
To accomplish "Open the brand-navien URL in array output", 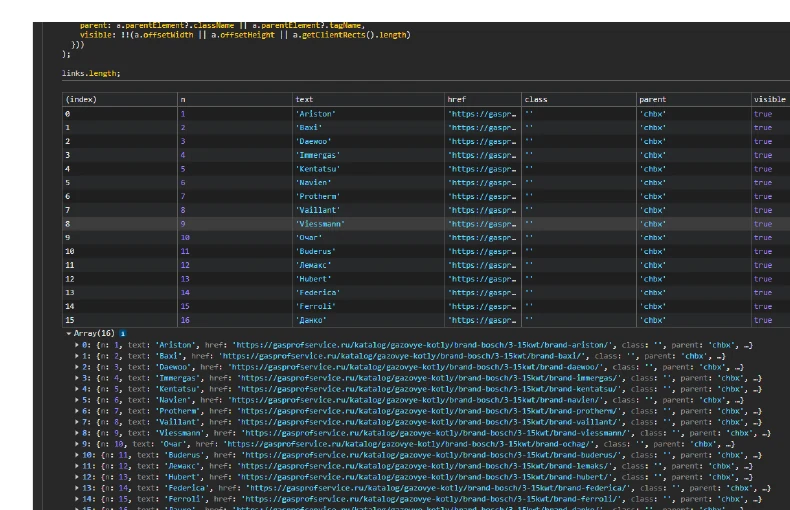I will coord(415,400).
